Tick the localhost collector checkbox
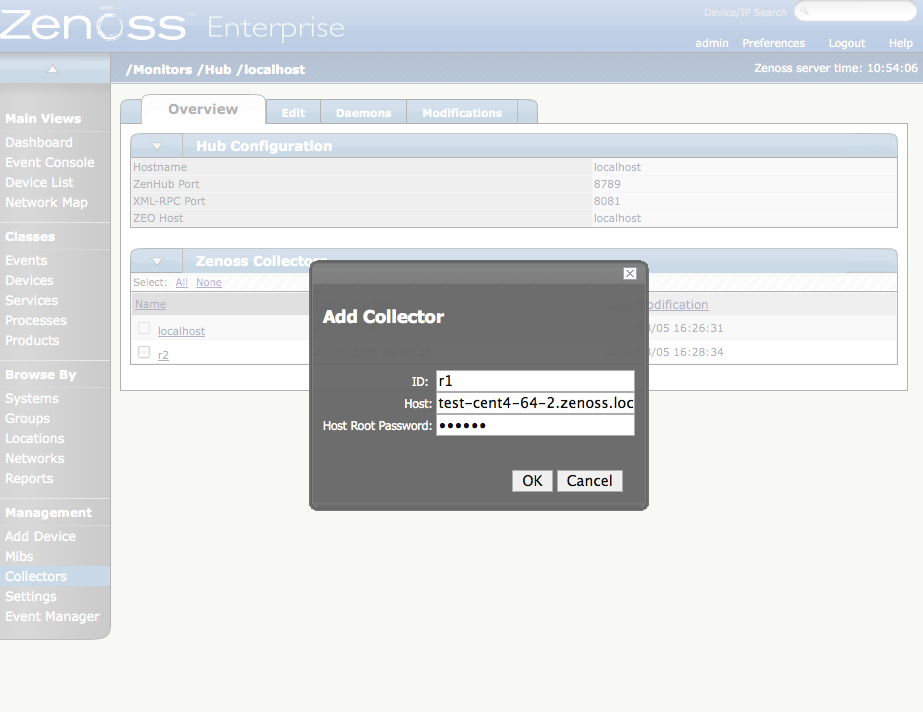Screen dimensions: 923x712 click(144, 328)
